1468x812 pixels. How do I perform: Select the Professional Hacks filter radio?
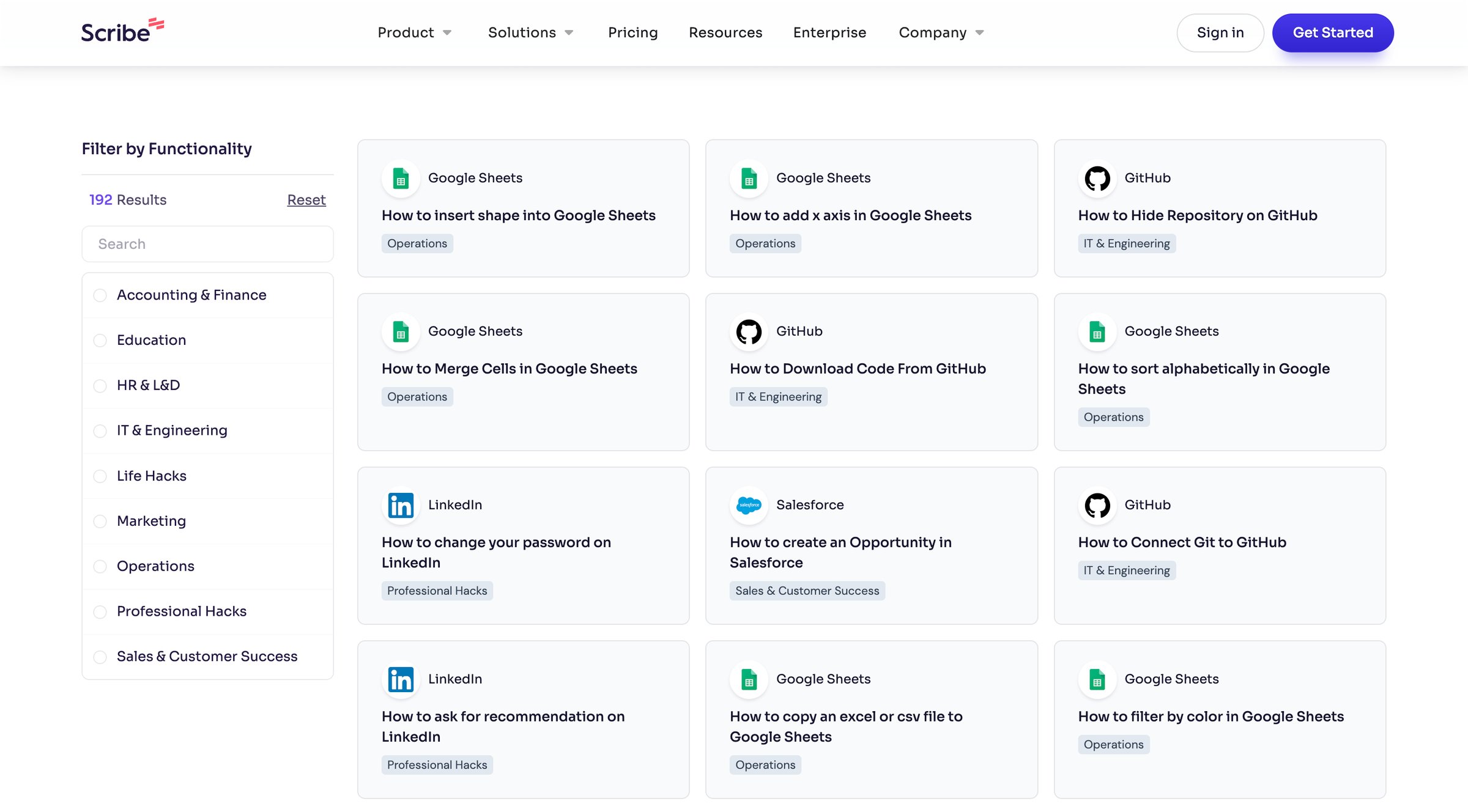pyautogui.click(x=100, y=612)
